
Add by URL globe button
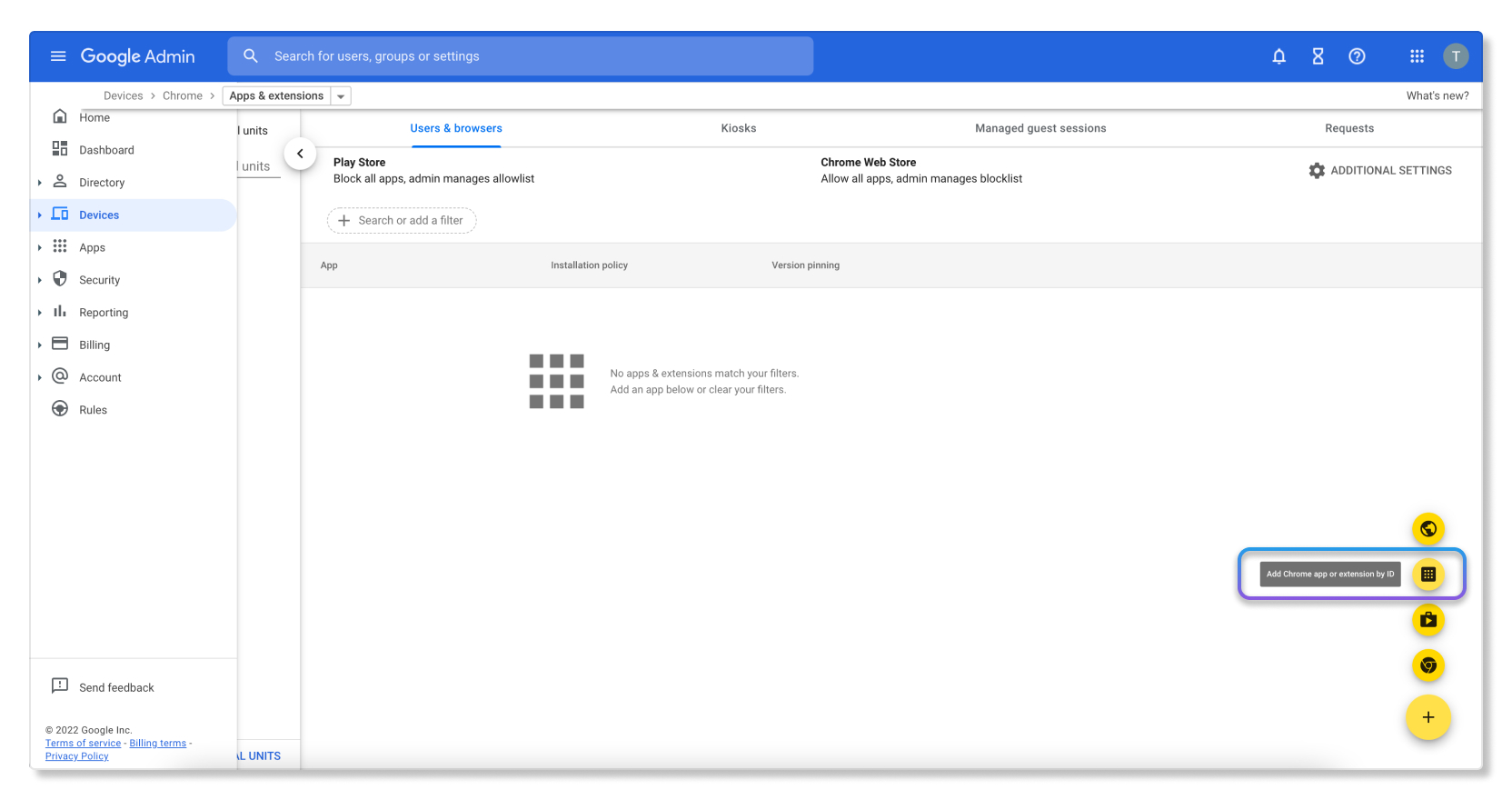pyautogui.click(x=1428, y=529)
